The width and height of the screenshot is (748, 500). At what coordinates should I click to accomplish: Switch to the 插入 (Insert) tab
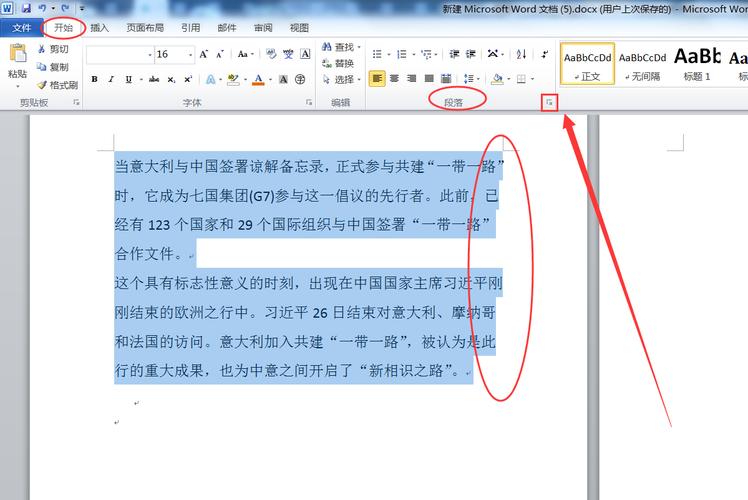(100, 28)
